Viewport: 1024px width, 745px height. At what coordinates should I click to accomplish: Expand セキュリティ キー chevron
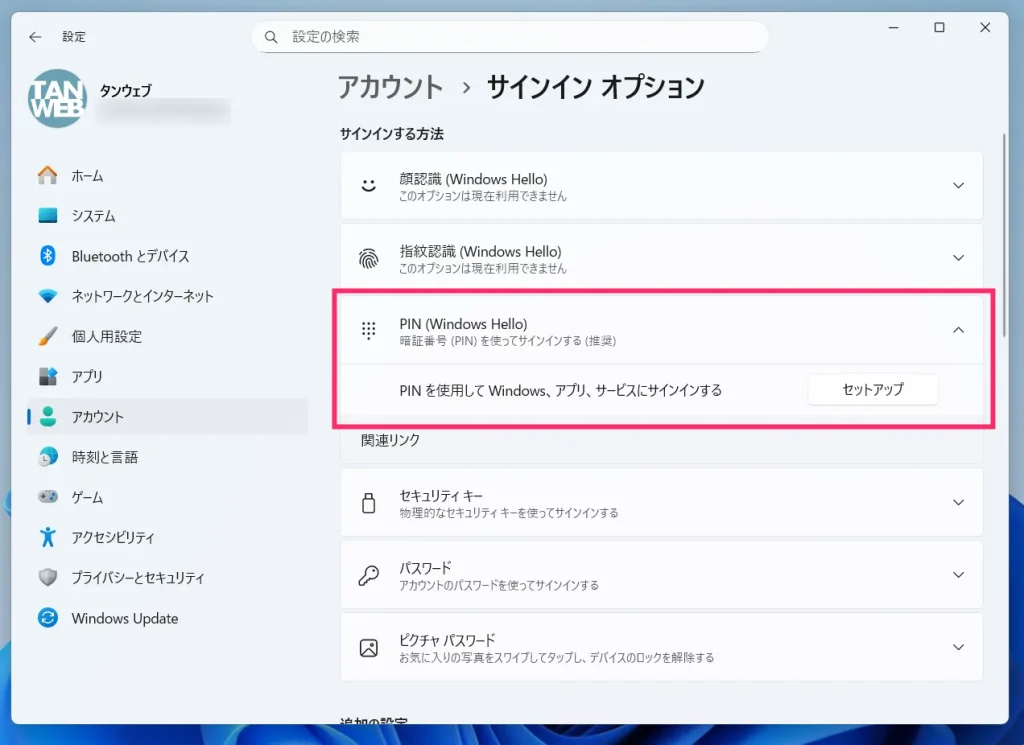coord(958,503)
